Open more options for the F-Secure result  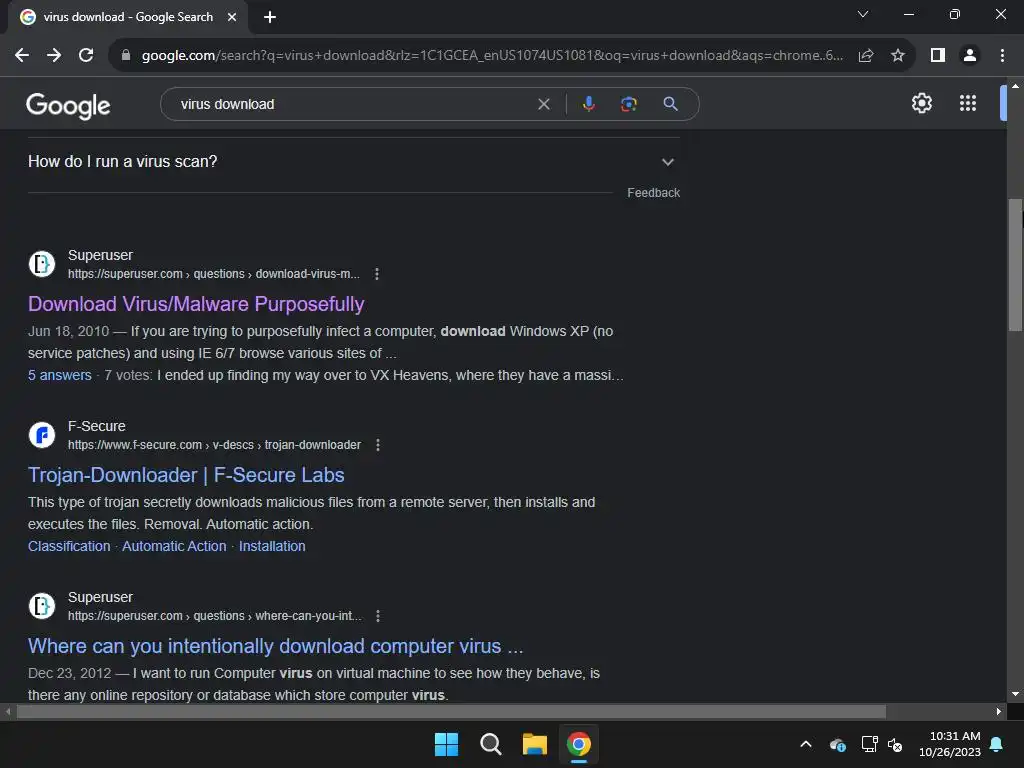click(x=378, y=445)
